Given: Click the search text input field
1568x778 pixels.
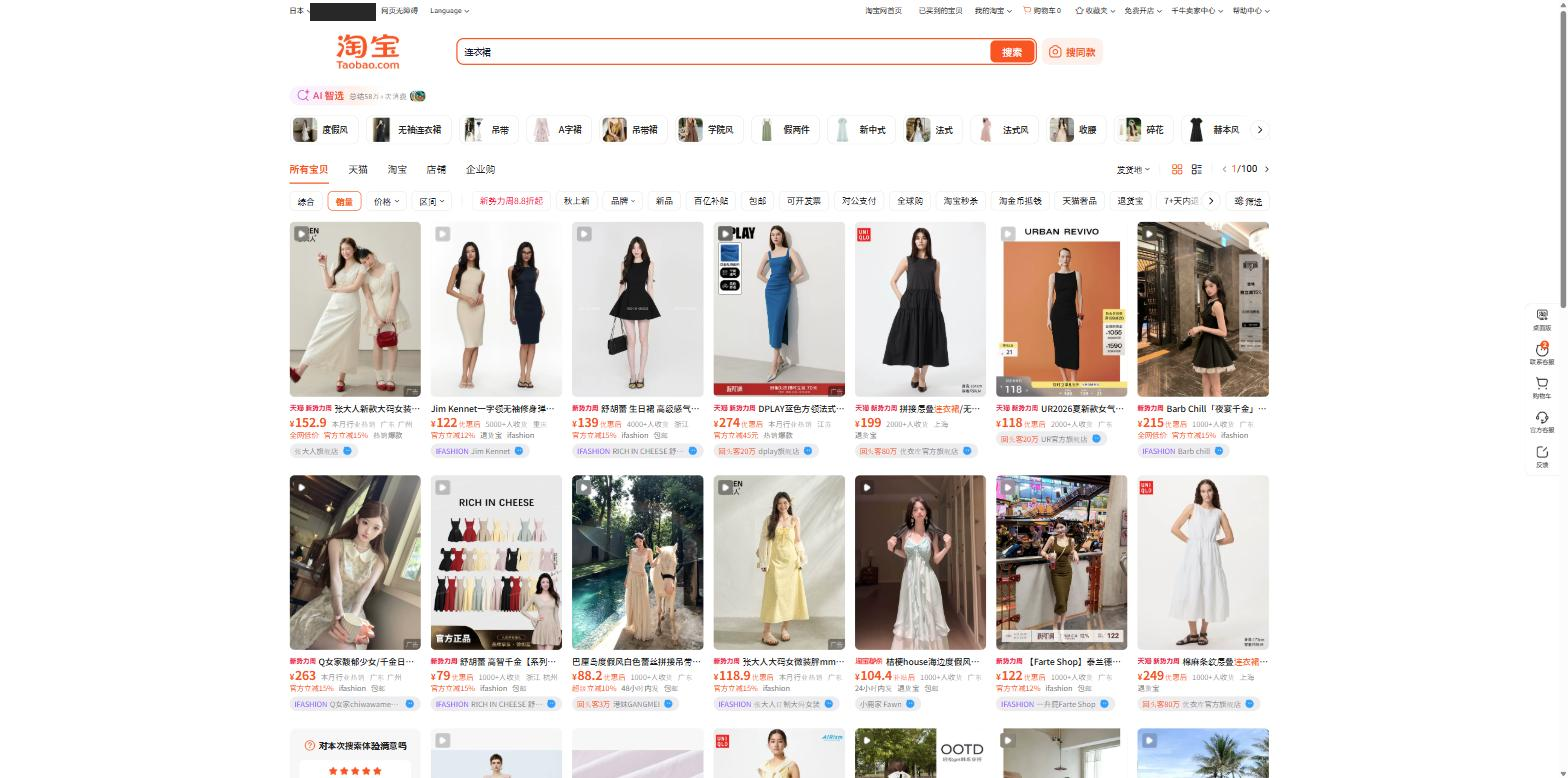Looking at the screenshot, I should [x=723, y=52].
